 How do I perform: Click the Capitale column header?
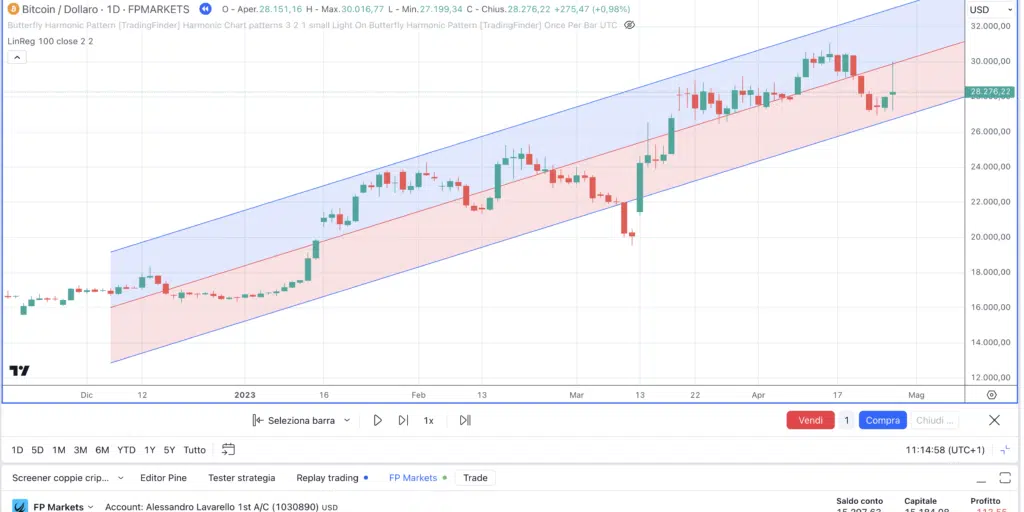tap(920, 501)
